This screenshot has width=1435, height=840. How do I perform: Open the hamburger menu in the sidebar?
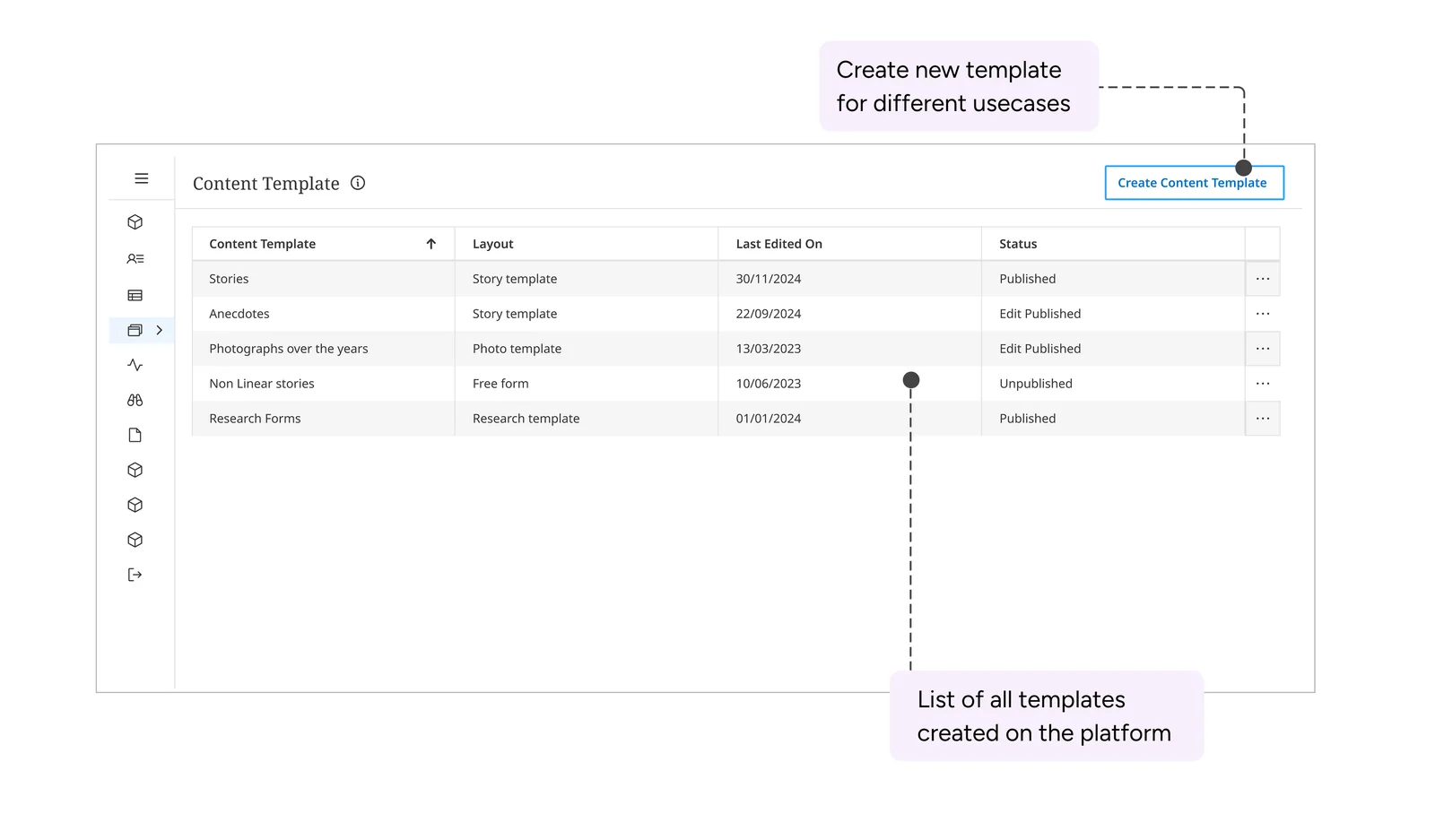click(142, 178)
